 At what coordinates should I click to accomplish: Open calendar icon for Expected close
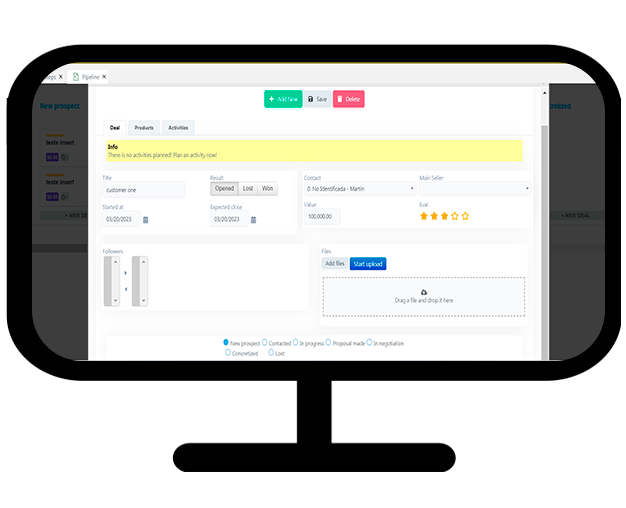(x=253, y=219)
